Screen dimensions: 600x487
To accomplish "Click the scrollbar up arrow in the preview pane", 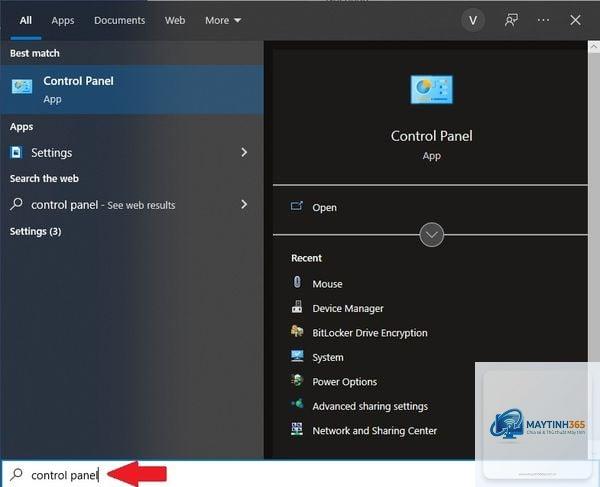I will pyautogui.click(x=593, y=47).
